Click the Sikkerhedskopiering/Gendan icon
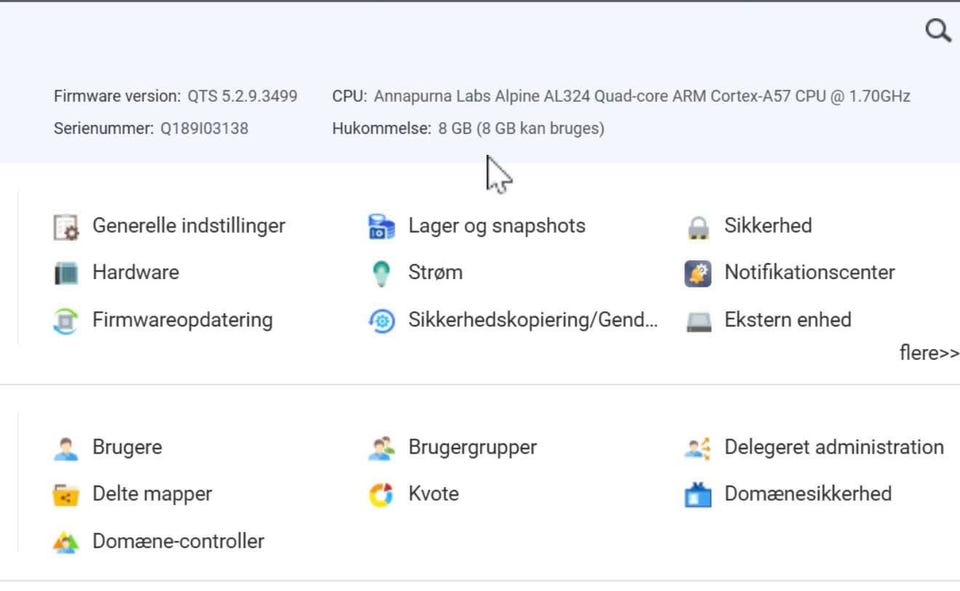 (381, 321)
